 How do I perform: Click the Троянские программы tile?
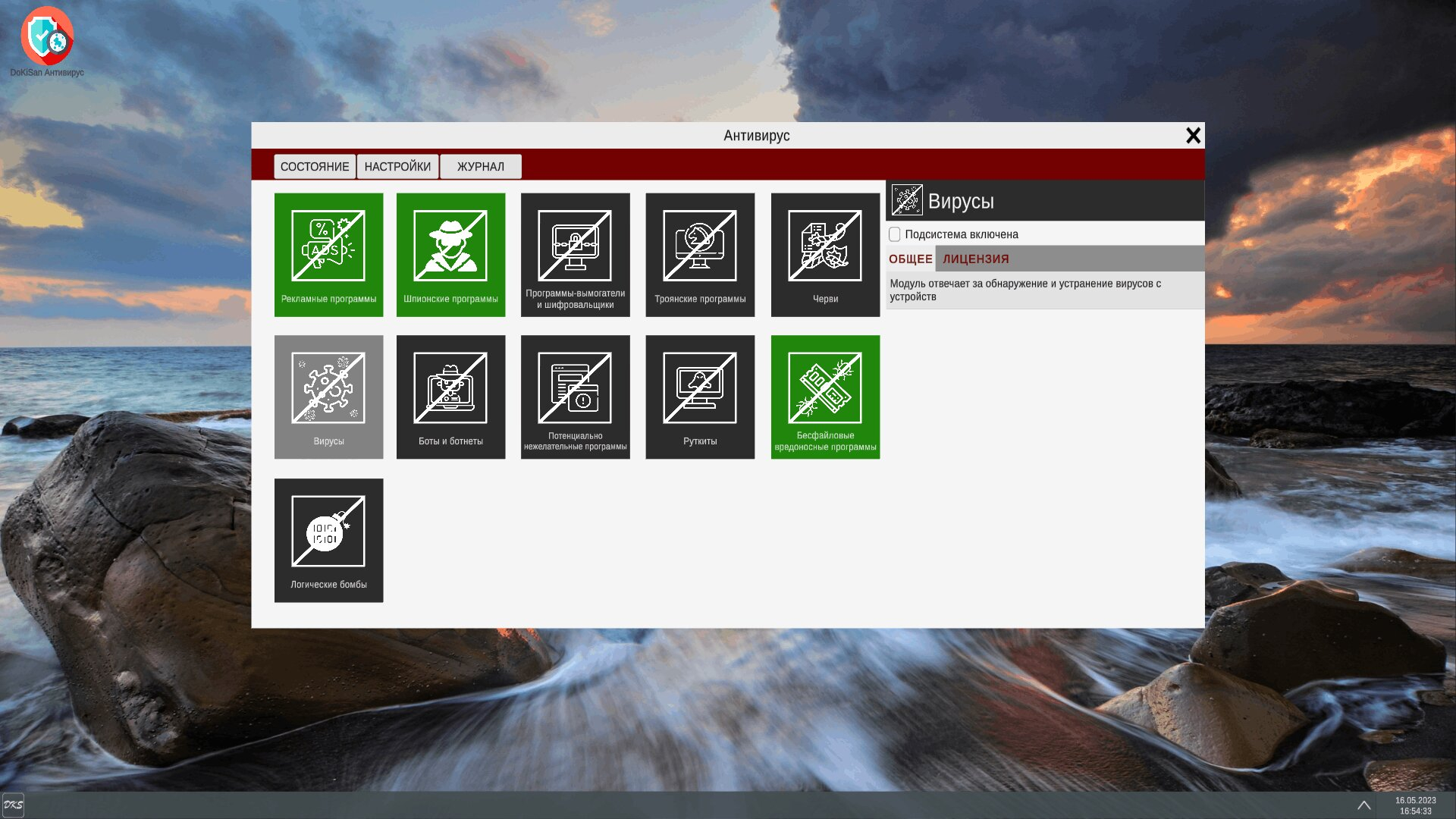699,254
